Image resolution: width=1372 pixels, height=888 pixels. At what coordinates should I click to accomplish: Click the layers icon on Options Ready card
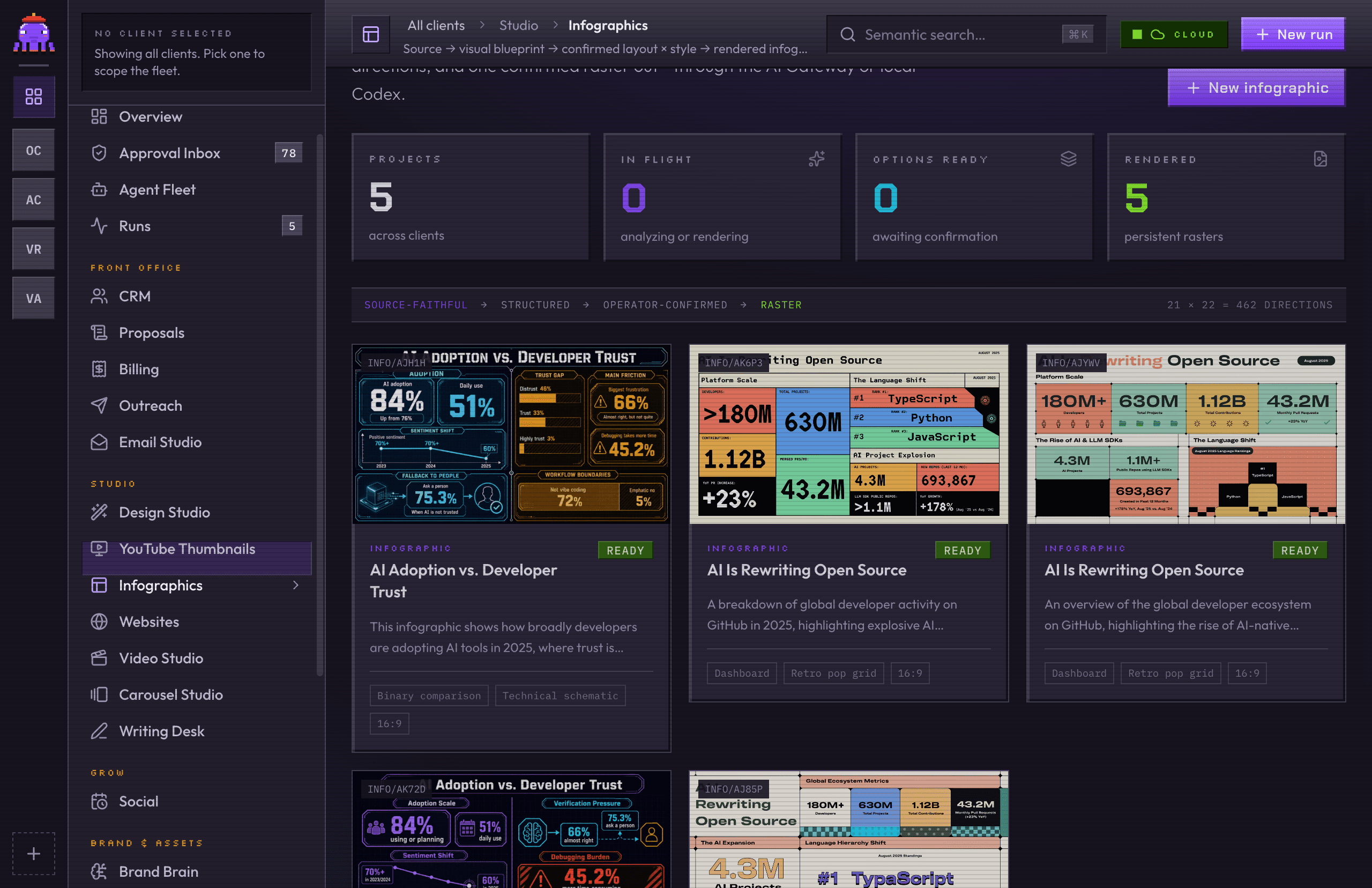pyautogui.click(x=1068, y=159)
